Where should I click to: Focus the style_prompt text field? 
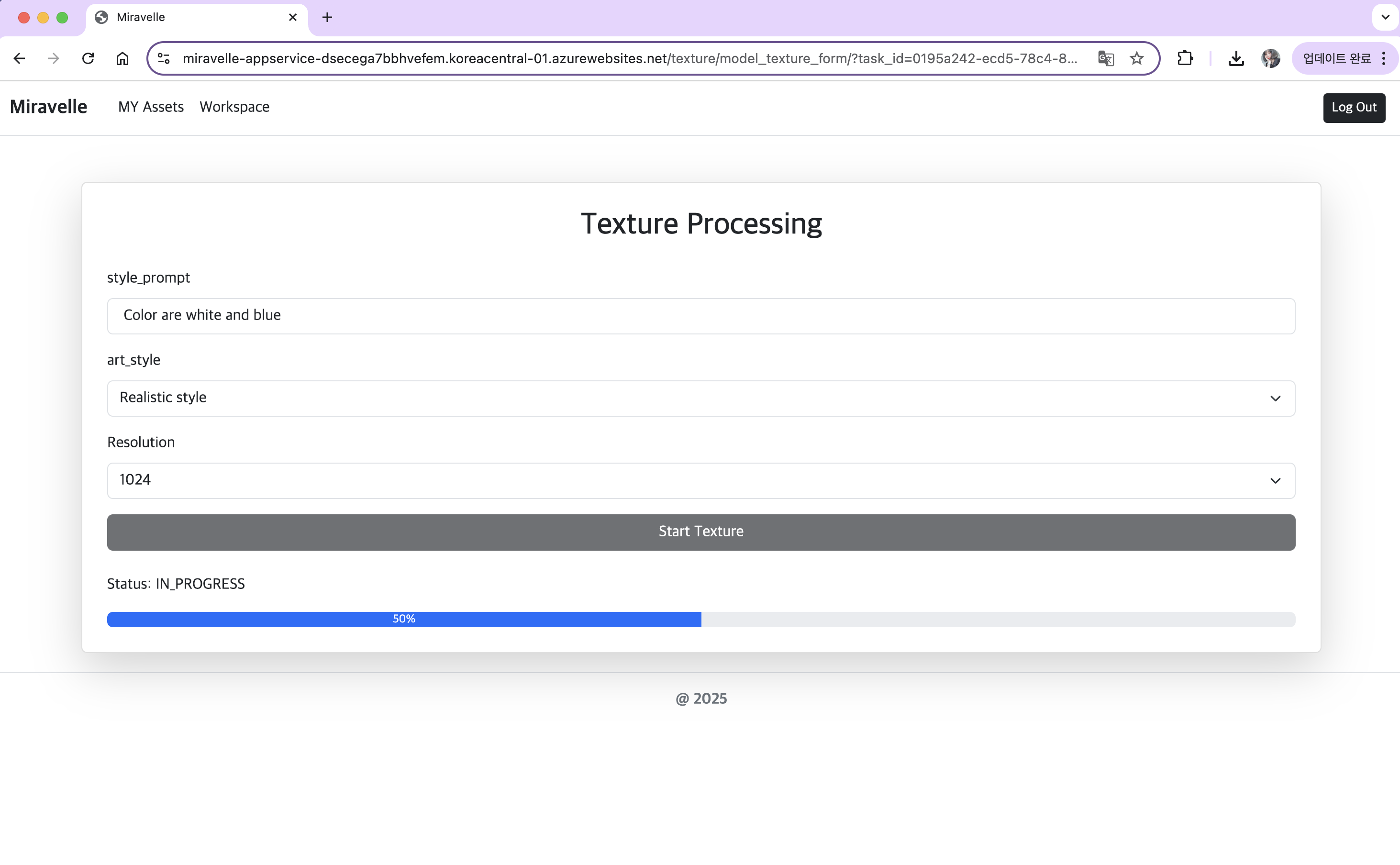[x=701, y=316]
